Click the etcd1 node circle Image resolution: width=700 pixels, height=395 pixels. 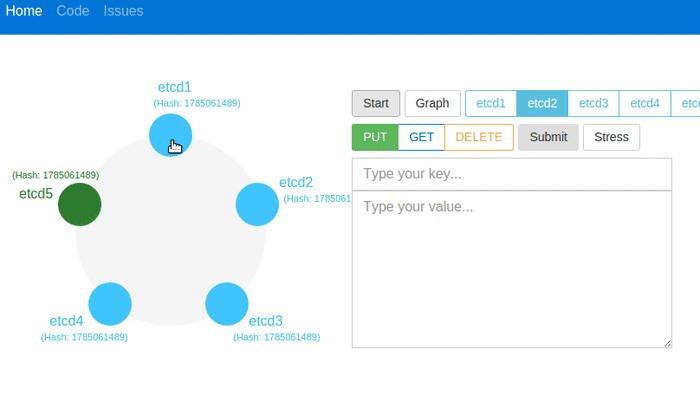point(171,135)
